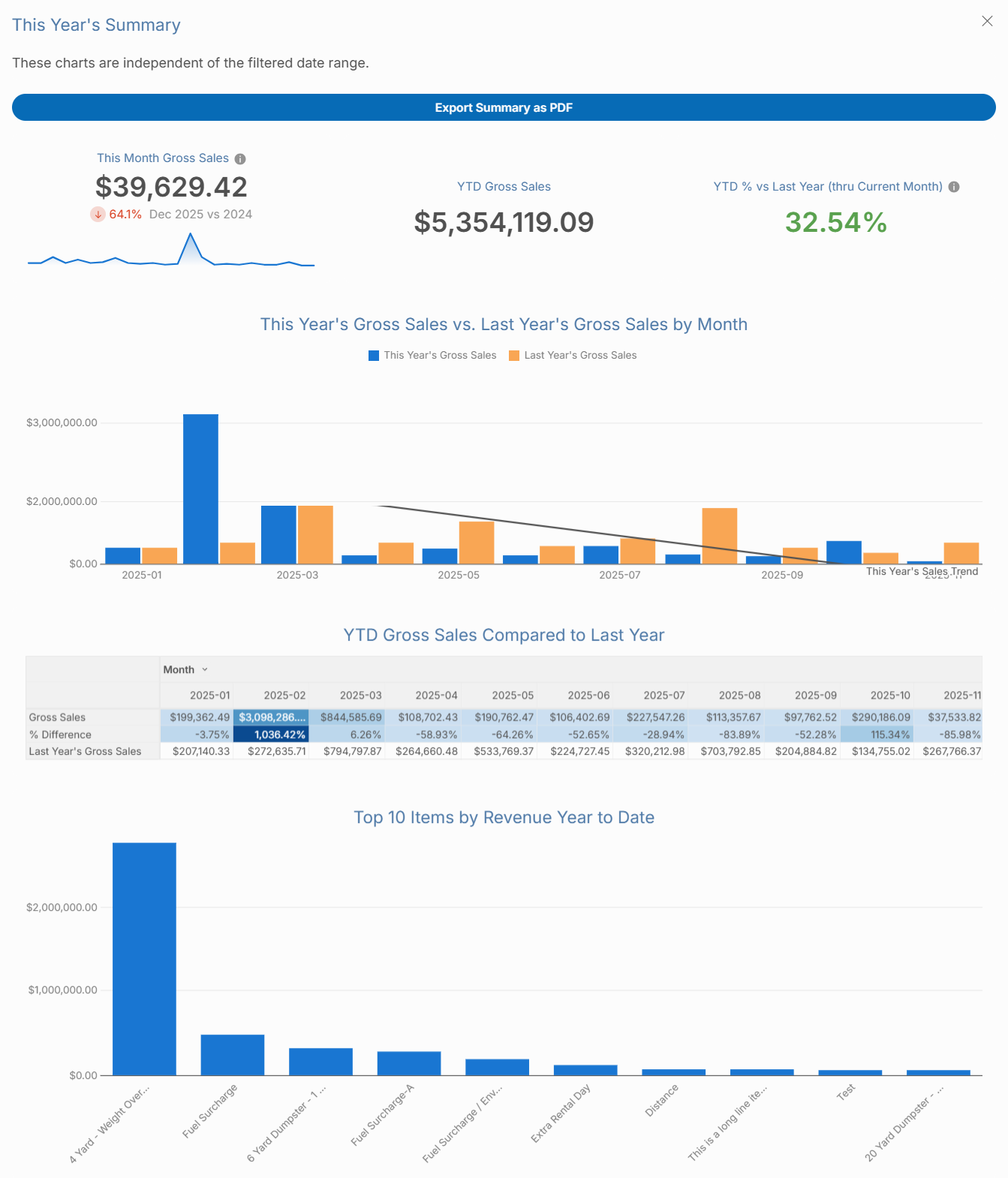1008x1178 pixels.
Task: Click the $199,362.49 gross sales cell
Action: tap(197, 717)
